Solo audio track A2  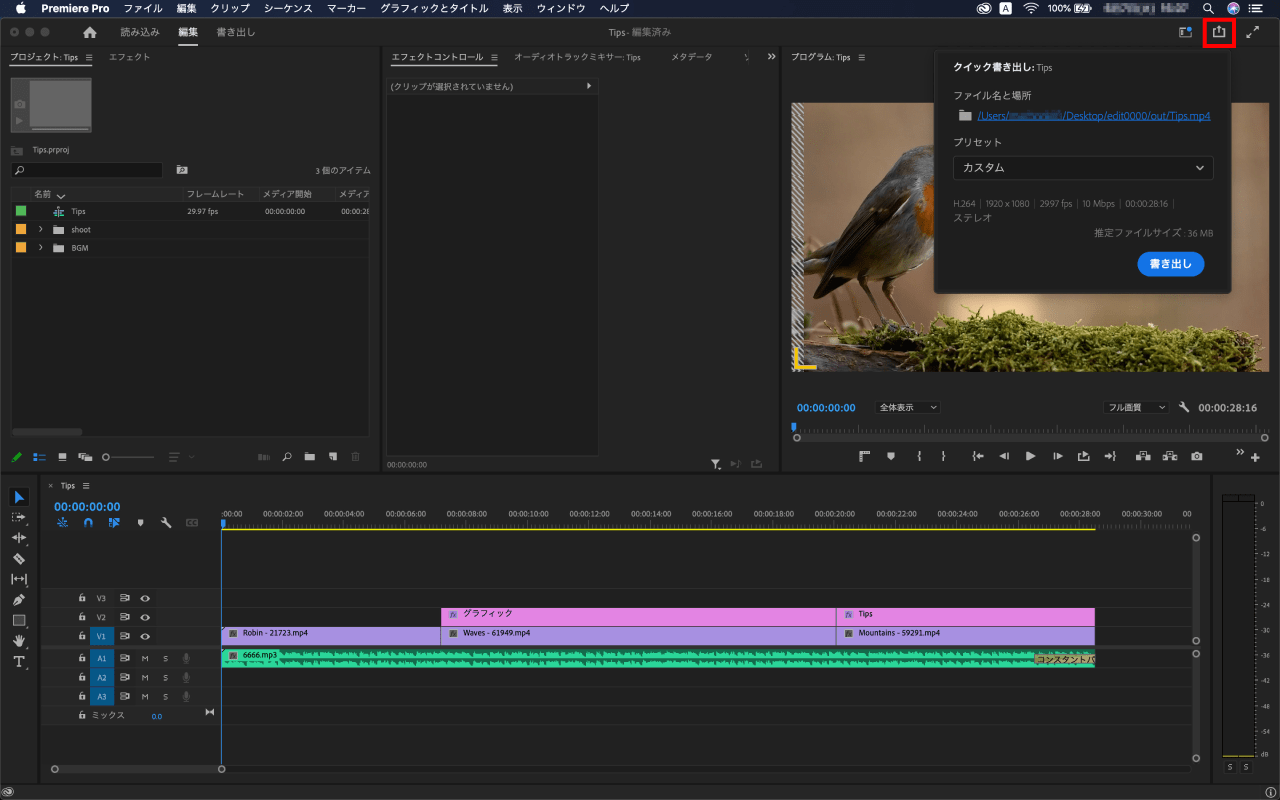[165, 677]
